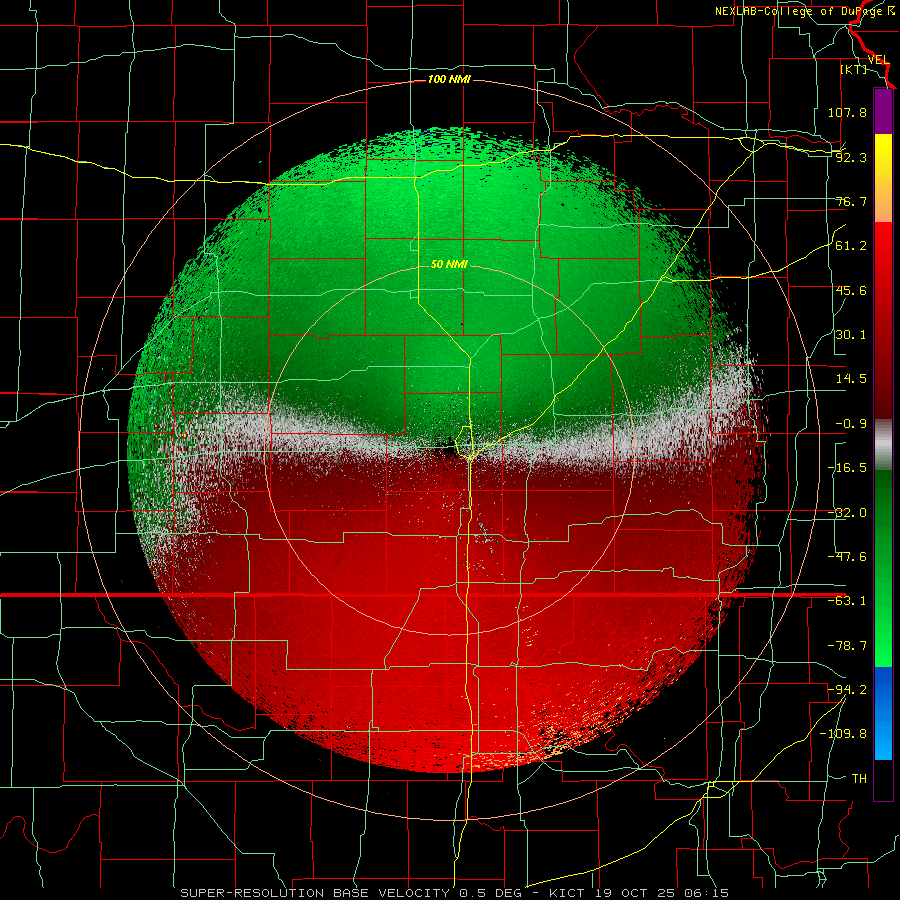Select the -47.6 velocity scale value

point(847,557)
